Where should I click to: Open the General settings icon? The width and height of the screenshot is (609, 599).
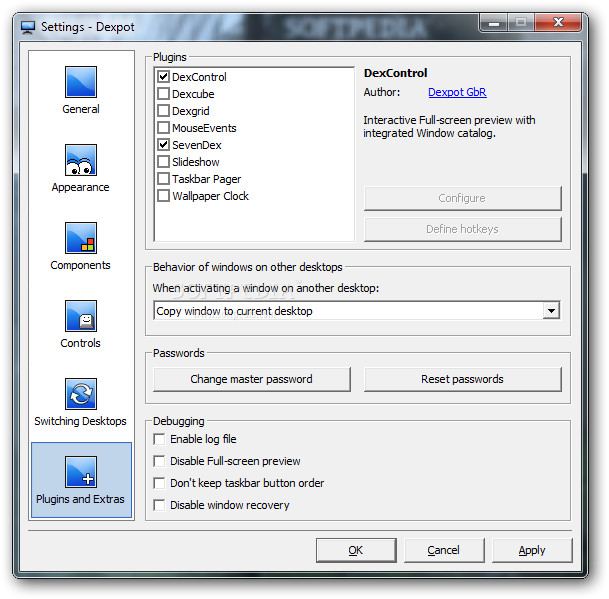pos(81,82)
